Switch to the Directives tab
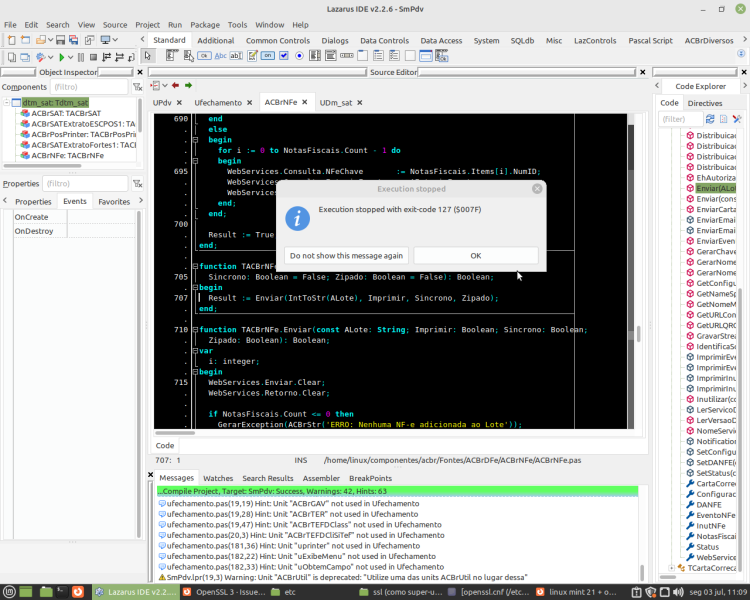This screenshot has width=750, height=600. coord(705,103)
